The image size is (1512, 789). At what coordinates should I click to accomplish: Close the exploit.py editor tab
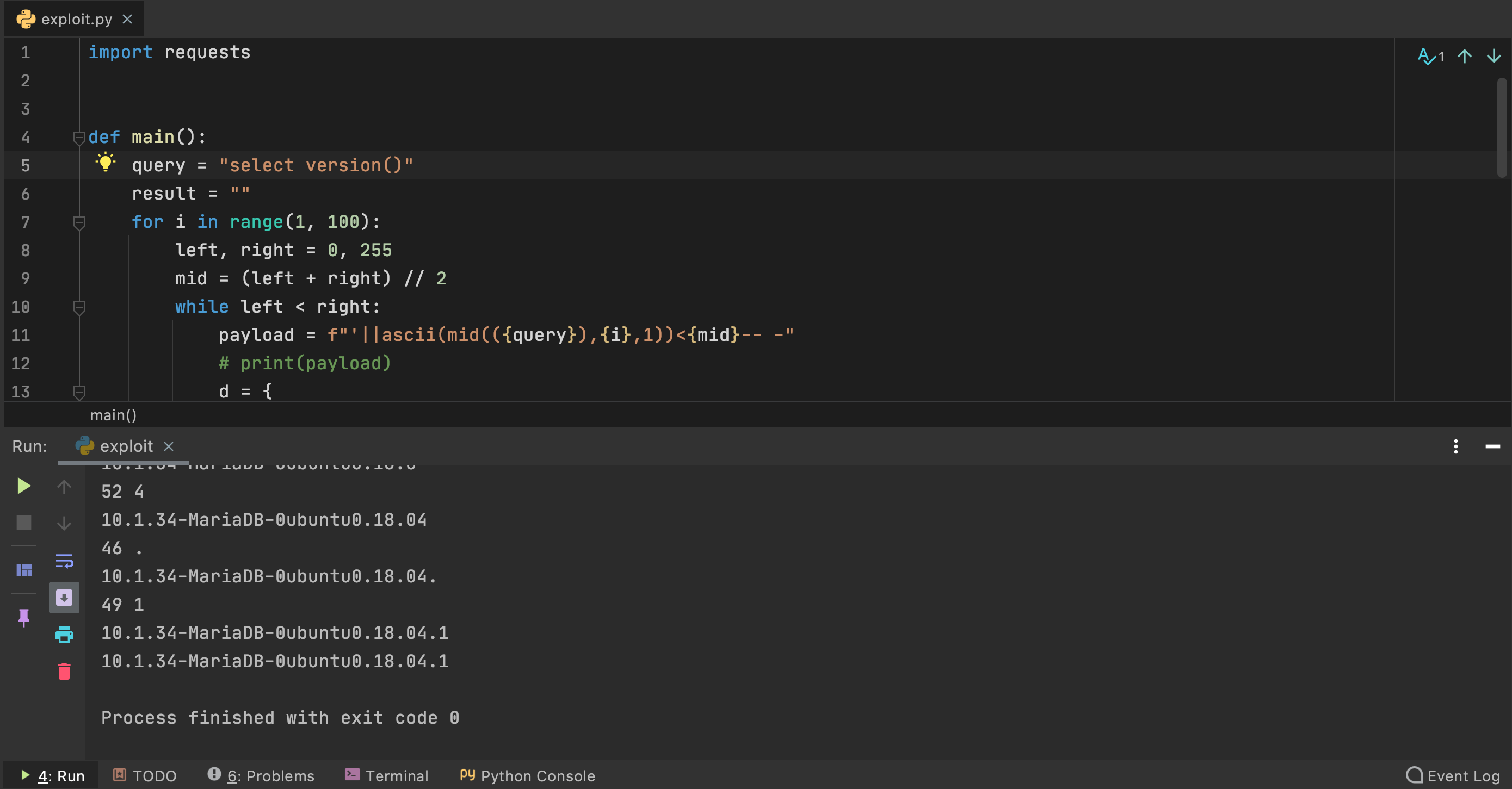click(x=127, y=20)
